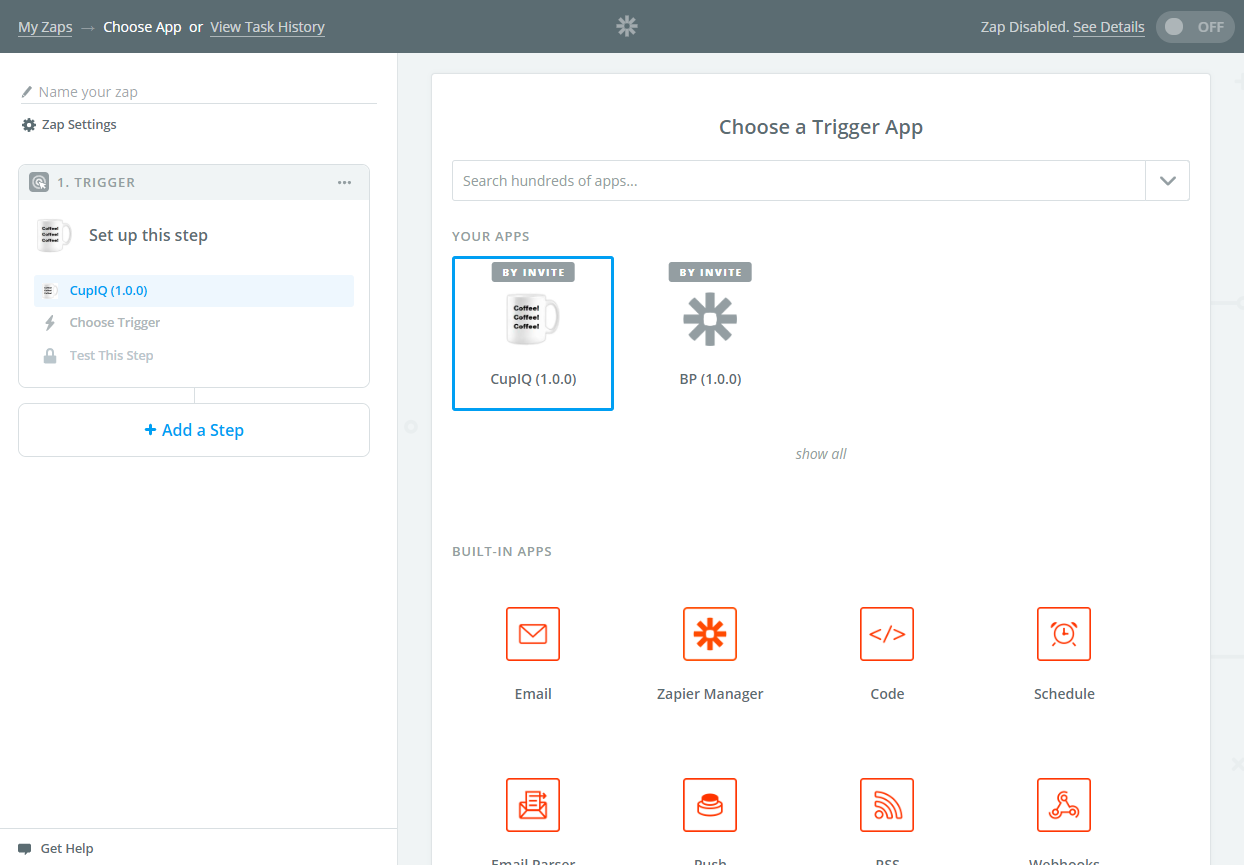Open the trigger step ellipsis menu
Image resolution: width=1244 pixels, height=865 pixels.
coord(345,182)
